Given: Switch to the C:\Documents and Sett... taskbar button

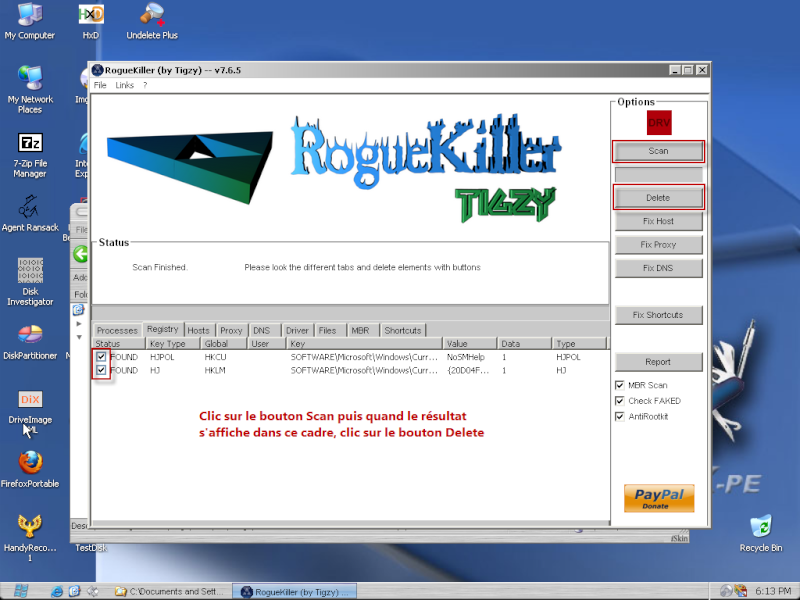Looking at the screenshot, I should tap(170, 592).
